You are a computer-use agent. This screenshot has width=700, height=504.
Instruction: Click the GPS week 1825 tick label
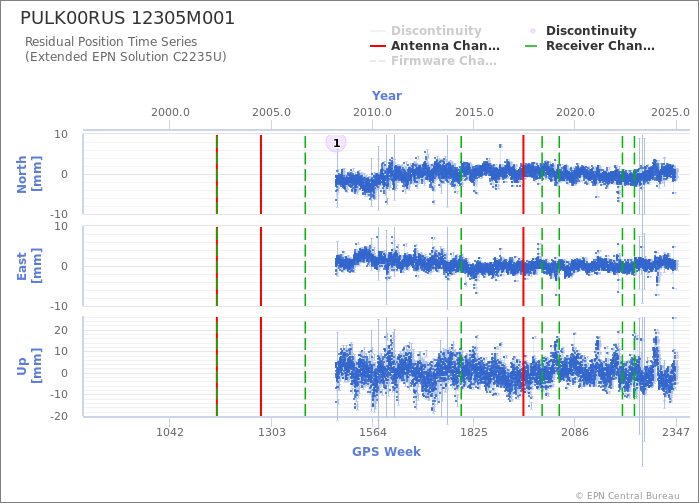click(x=474, y=432)
